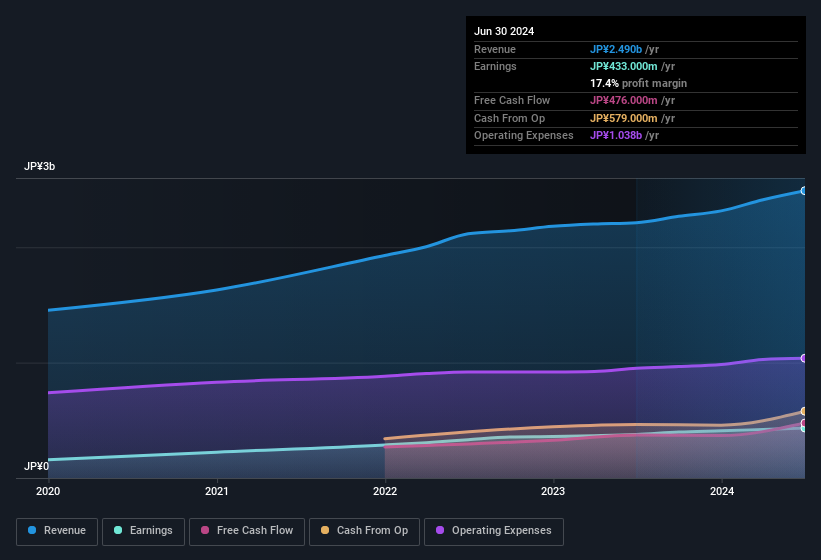Viewport: 821px width, 560px height.
Task: Click the 2020 x-axis label
Action: [x=48, y=491]
